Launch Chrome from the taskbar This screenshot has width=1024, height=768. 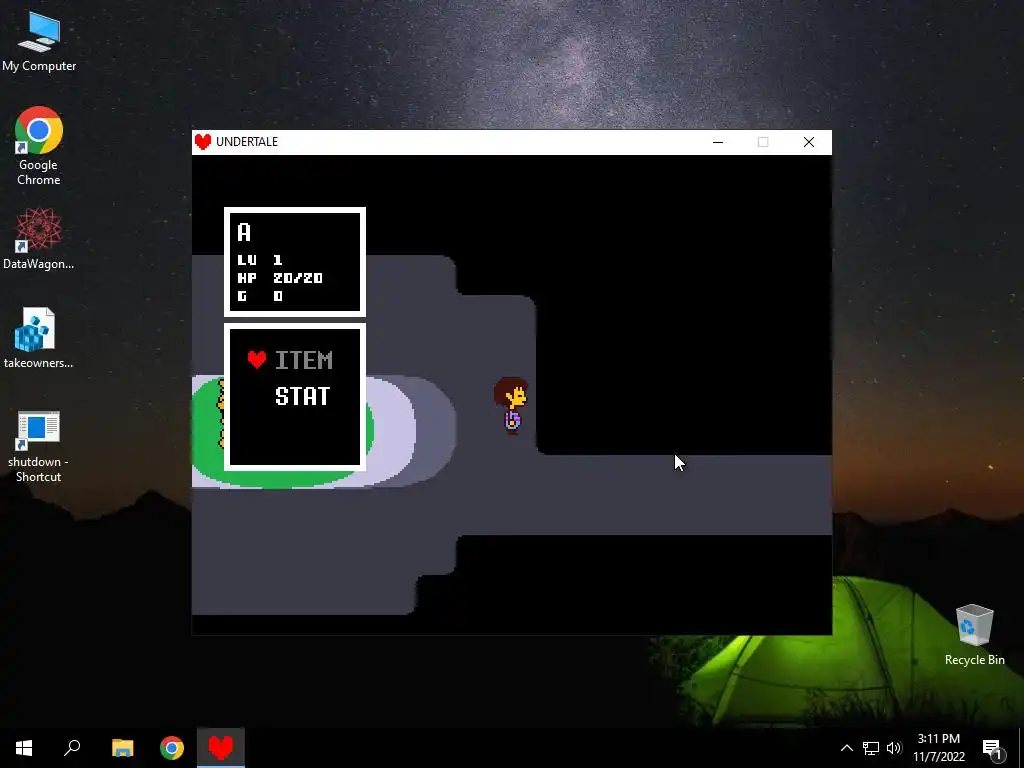[x=172, y=748]
